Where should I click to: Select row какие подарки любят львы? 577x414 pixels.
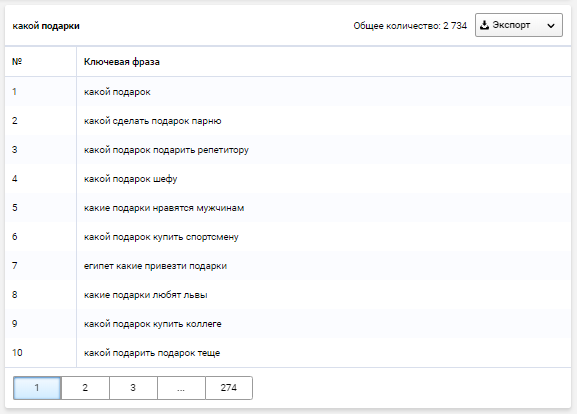point(288,295)
